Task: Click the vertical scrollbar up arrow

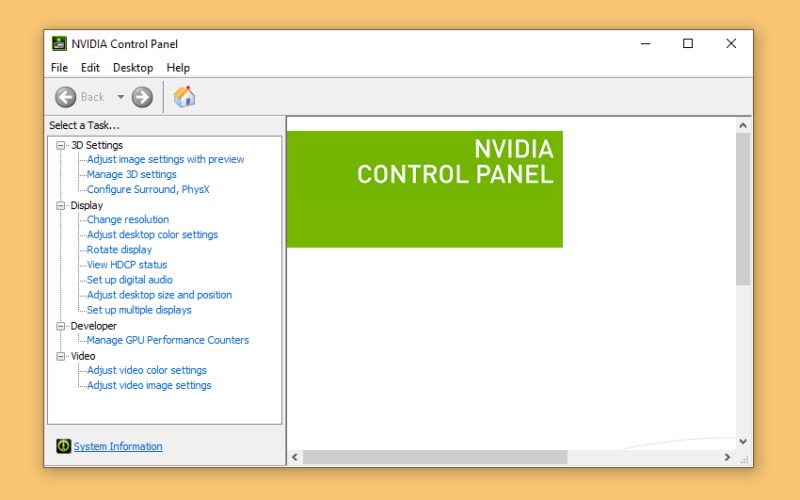Action: [x=743, y=126]
